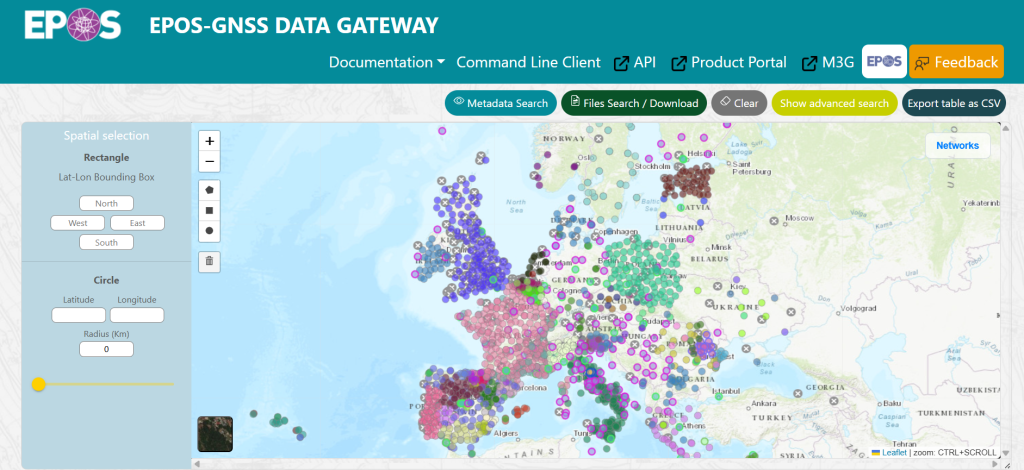1024x470 pixels.
Task: Click the radius slider handle
Action: [x=39, y=384]
